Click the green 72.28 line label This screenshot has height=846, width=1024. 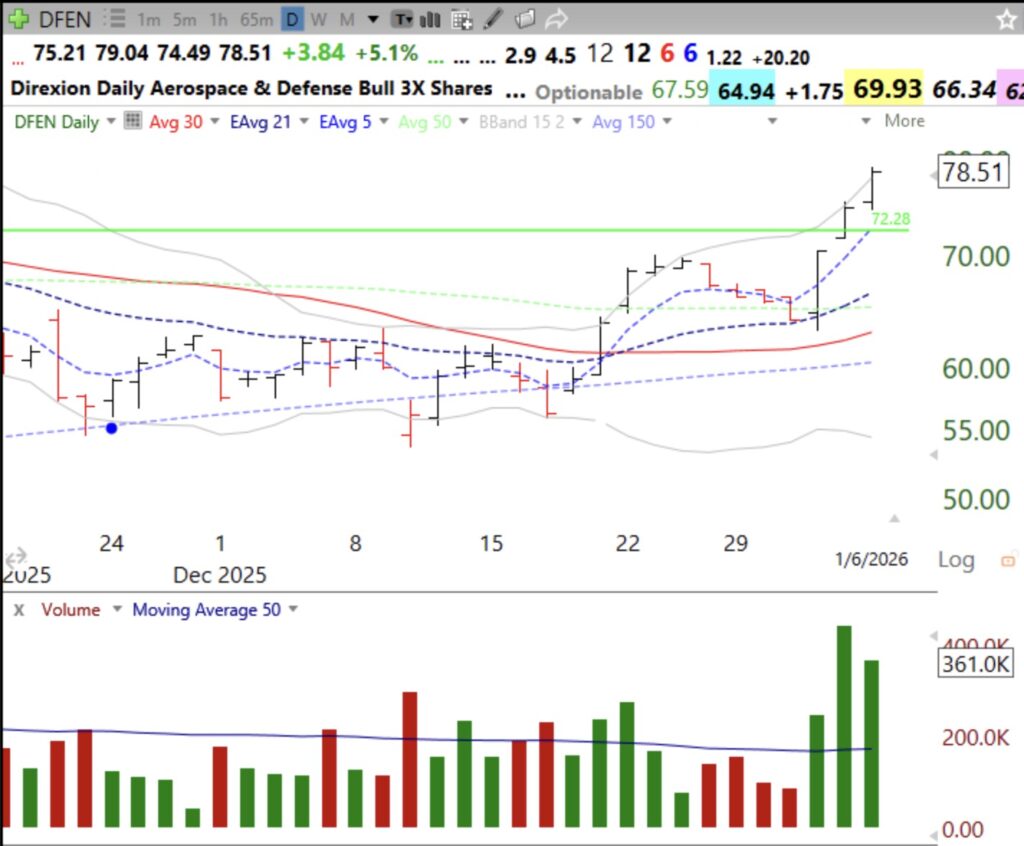(x=891, y=219)
